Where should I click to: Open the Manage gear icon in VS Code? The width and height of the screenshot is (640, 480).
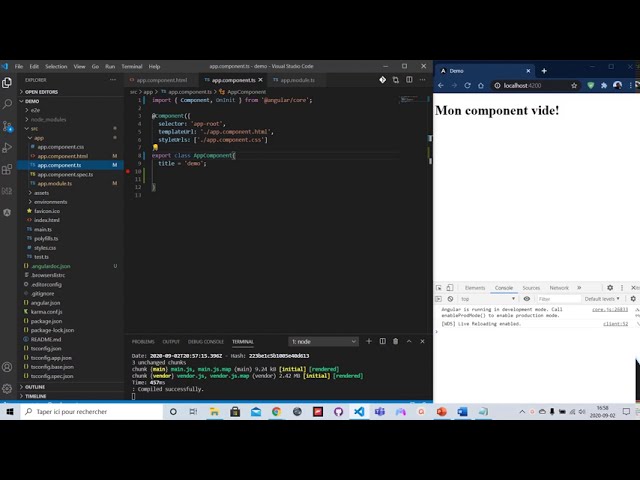7,388
